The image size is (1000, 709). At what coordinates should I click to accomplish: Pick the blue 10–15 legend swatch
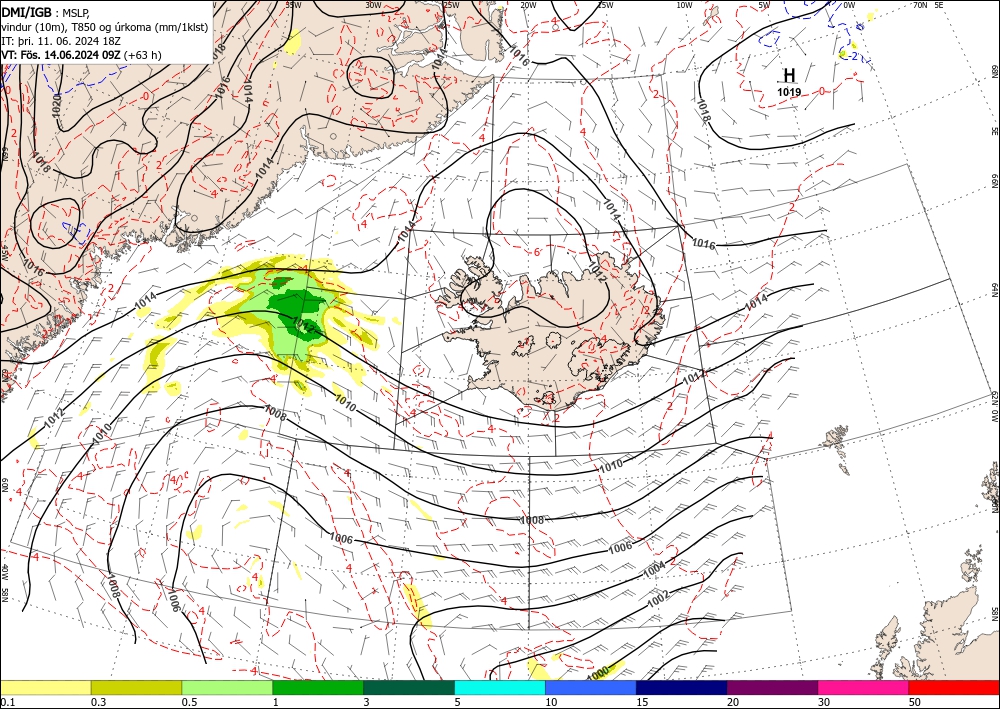click(591, 687)
